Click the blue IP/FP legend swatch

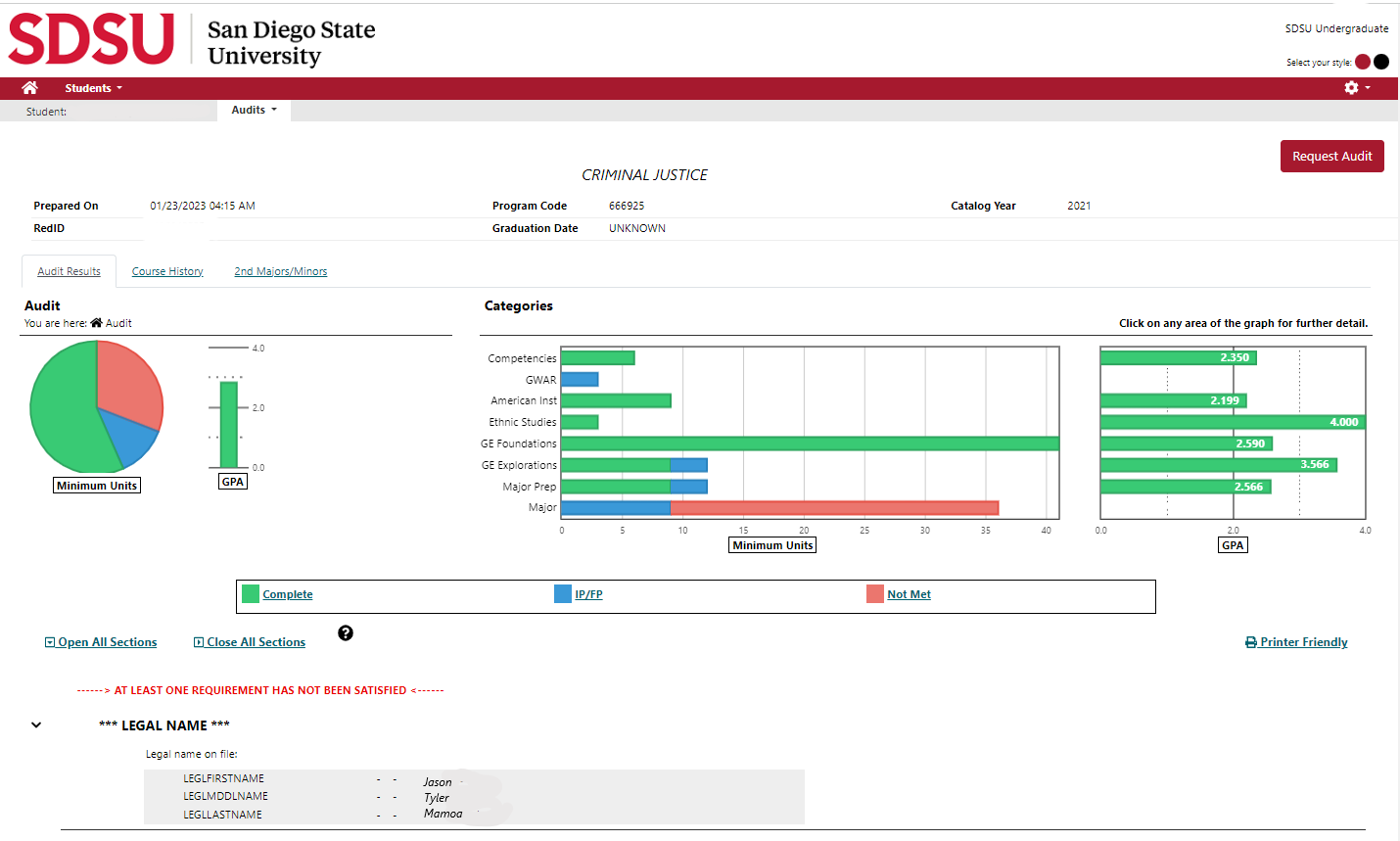tap(563, 593)
